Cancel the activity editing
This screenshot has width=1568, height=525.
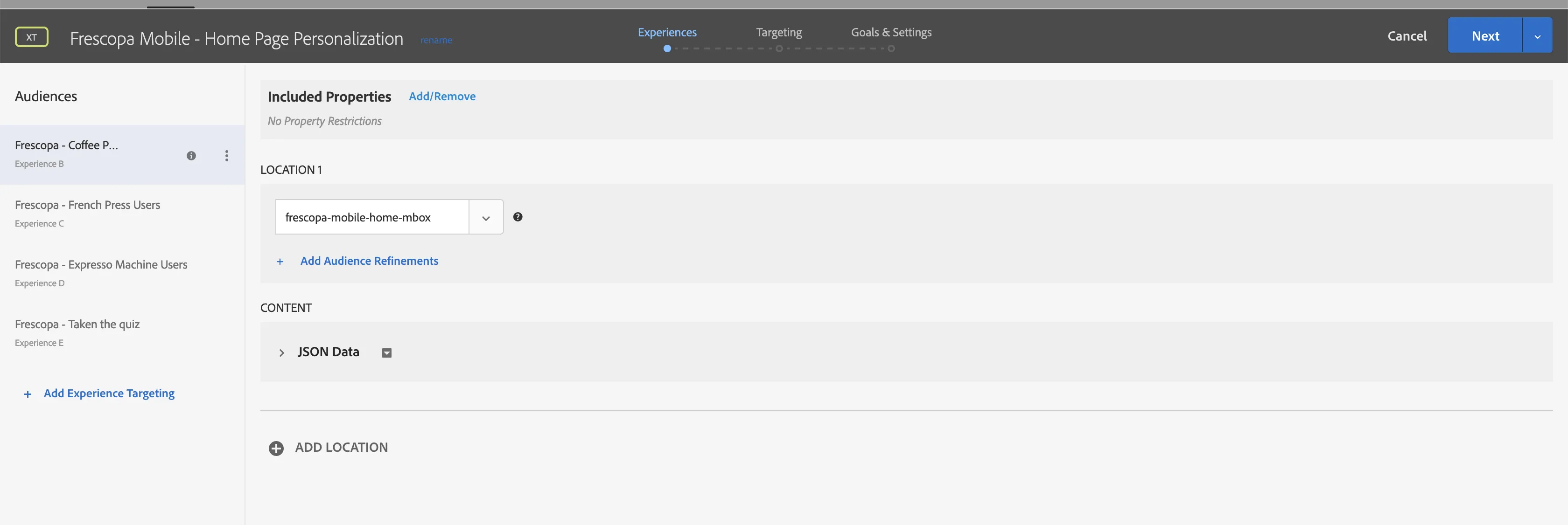(1407, 36)
